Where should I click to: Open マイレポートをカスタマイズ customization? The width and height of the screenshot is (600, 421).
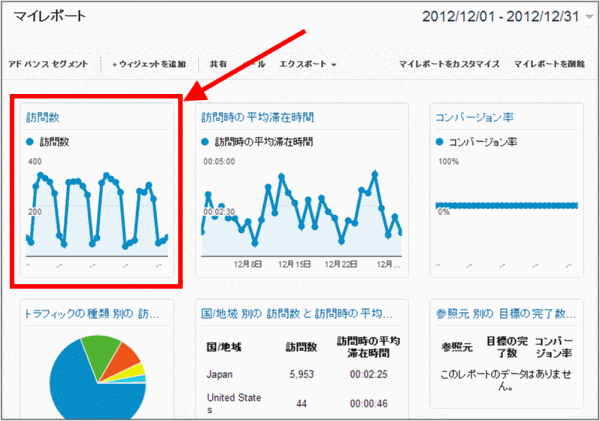[x=449, y=64]
